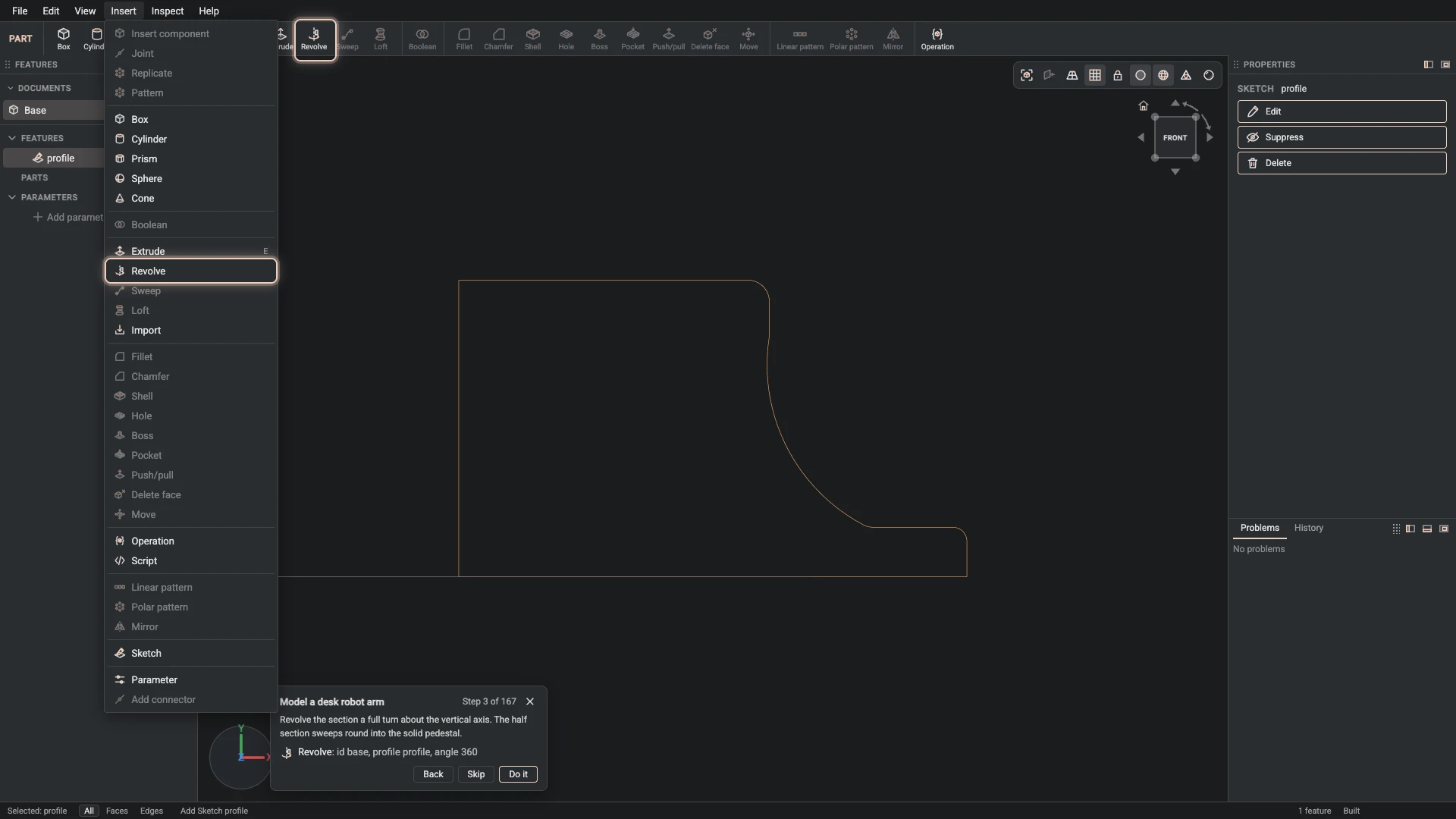Image resolution: width=1456 pixels, height=819 pixels.
Task: Click the Delete button in Properties
Action: point(1341,163)
